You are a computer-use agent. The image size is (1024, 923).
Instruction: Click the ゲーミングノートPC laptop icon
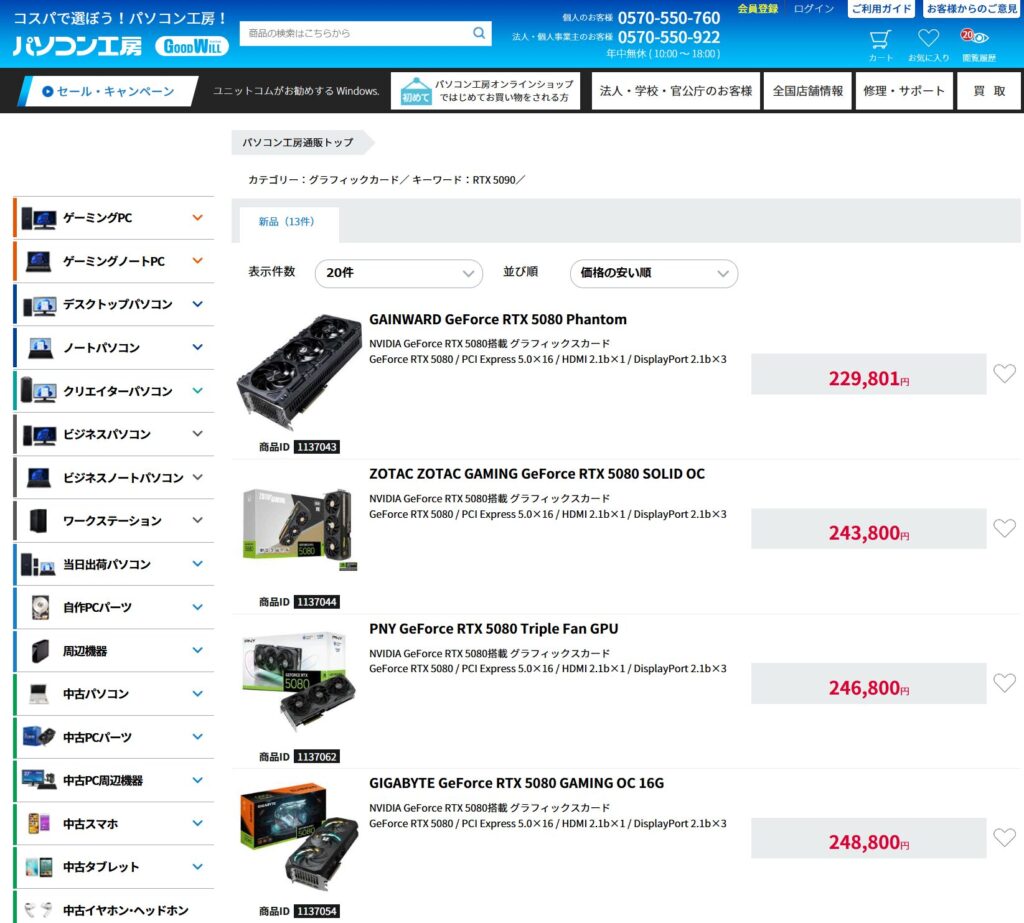coord(39,261)
